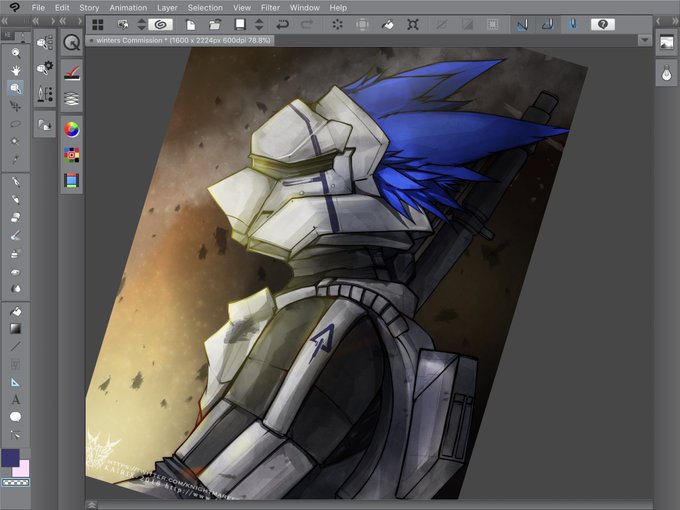This screenshot has height=510, width=680.
Task: Open the Color Wheel palette
Action: 72,130
